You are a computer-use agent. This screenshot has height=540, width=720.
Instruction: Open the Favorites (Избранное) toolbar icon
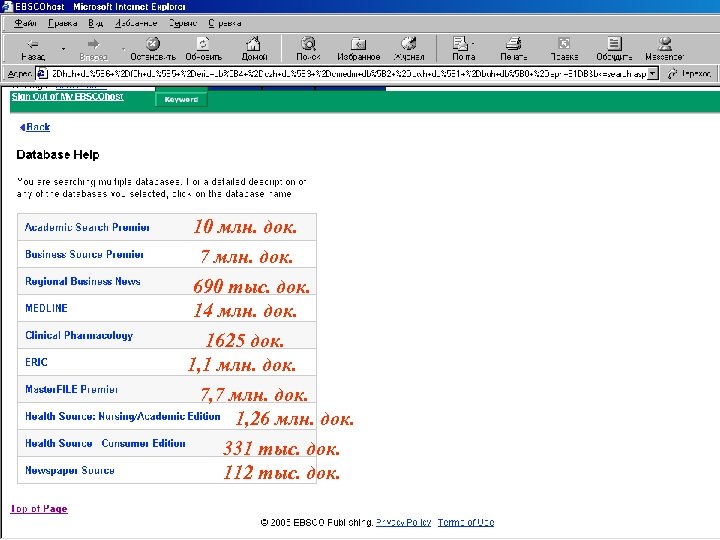358,44
